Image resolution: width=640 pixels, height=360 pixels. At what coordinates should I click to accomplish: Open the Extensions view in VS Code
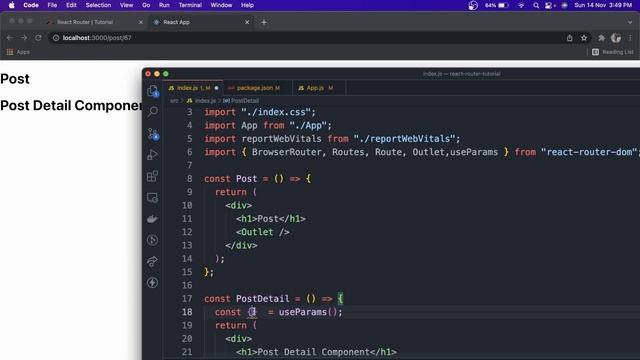pos(152,176)
